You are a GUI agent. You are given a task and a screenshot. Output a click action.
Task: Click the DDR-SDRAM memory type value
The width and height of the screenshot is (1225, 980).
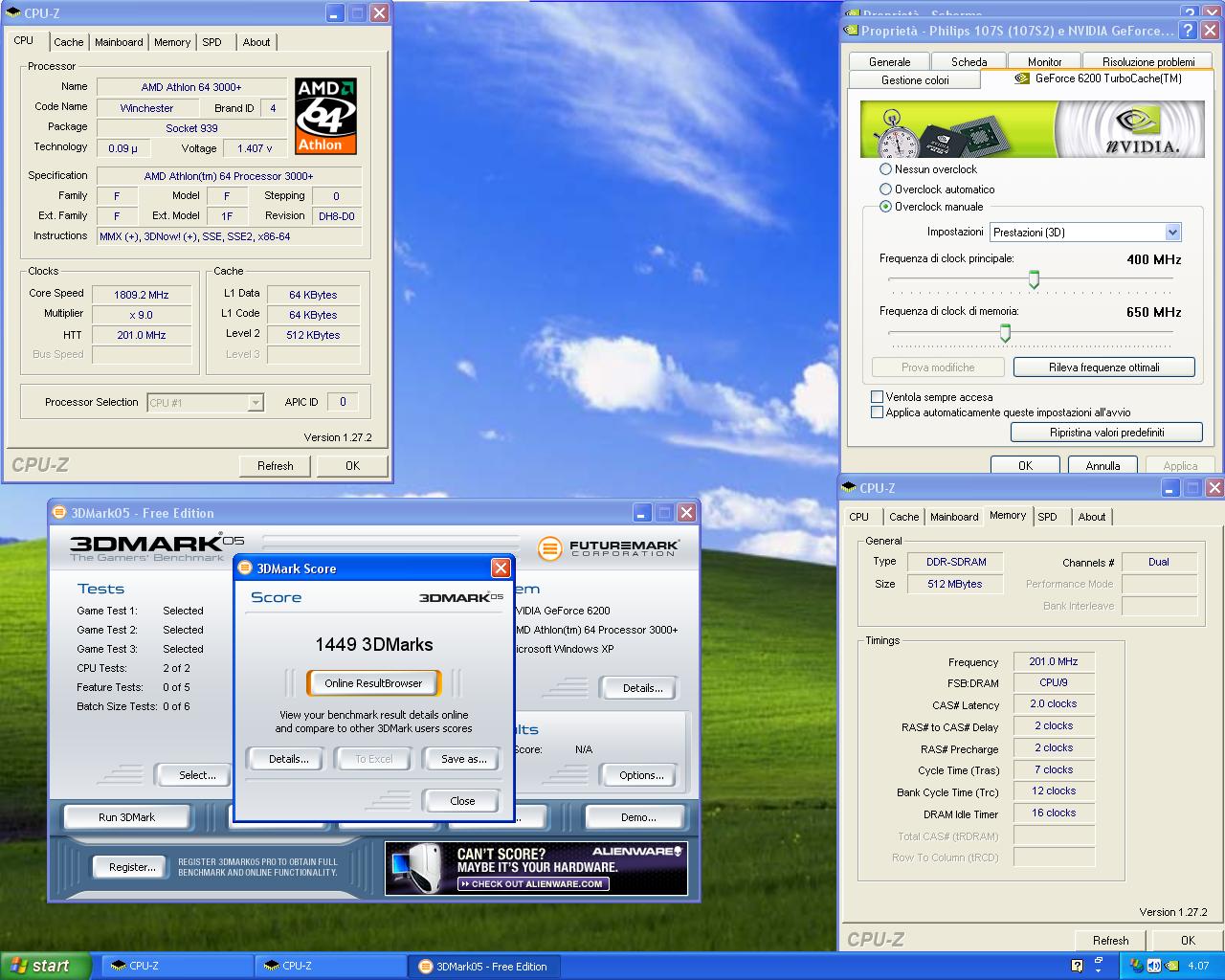click(x=956, y=562)
